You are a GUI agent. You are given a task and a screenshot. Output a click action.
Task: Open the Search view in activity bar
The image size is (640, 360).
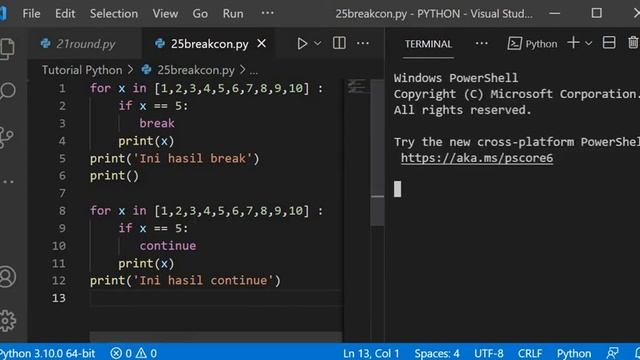click(7, 91)
